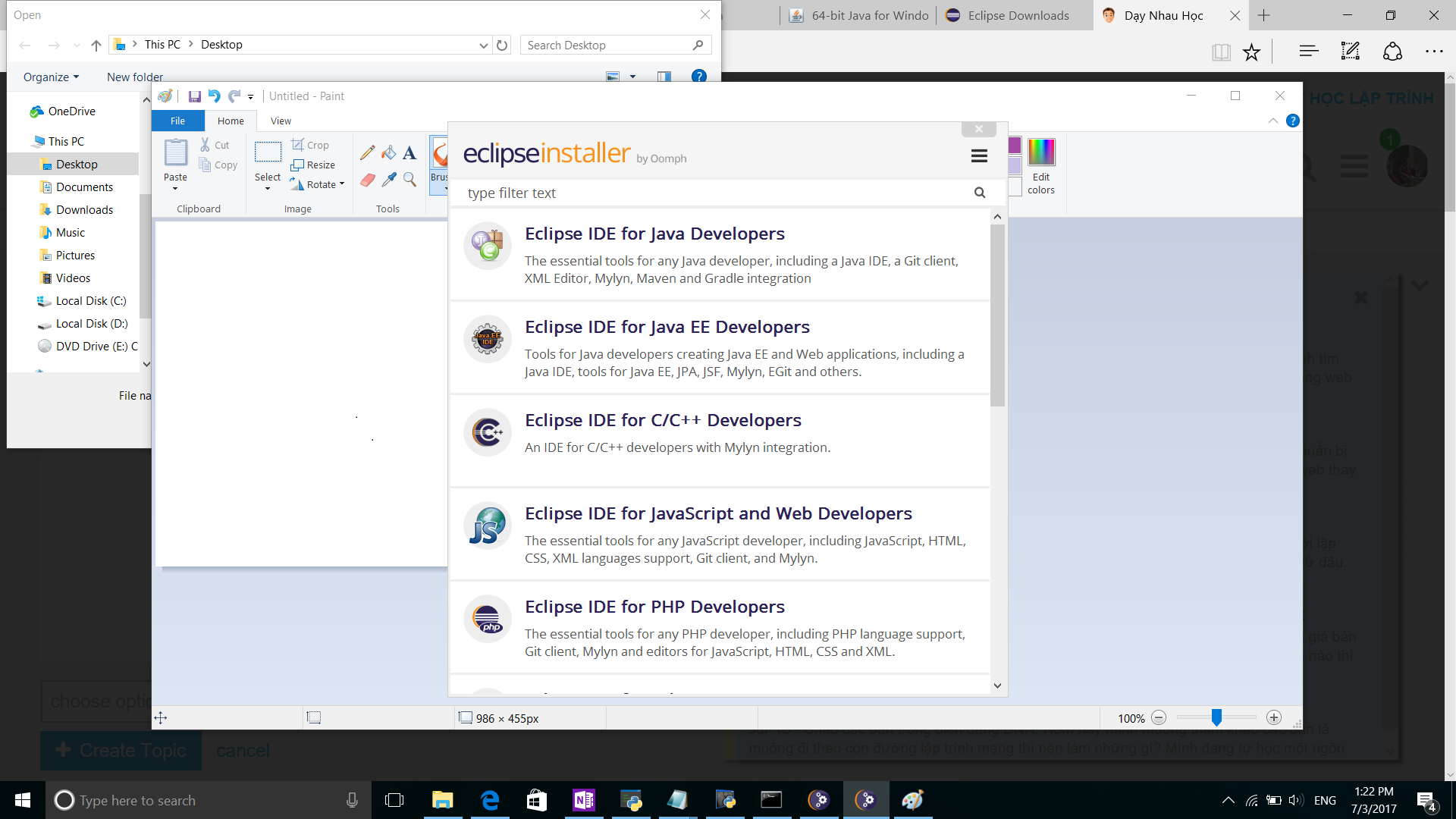Screen dimensions: 1456x819
Task: Go up one folder in Open dialog
Action: click(96, 45)
